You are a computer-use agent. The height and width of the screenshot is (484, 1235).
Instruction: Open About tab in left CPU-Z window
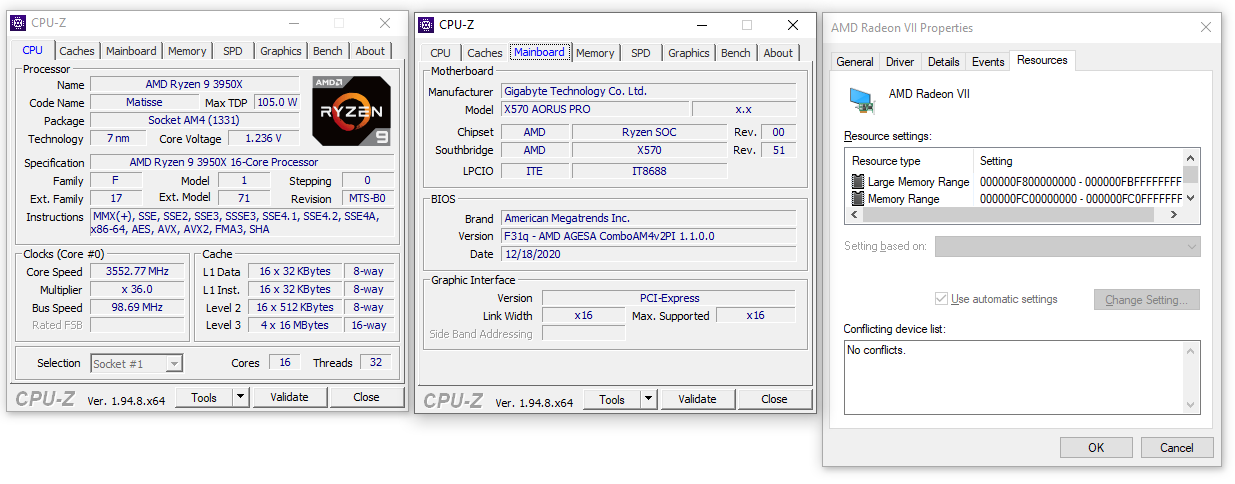(x=370, y=51)
